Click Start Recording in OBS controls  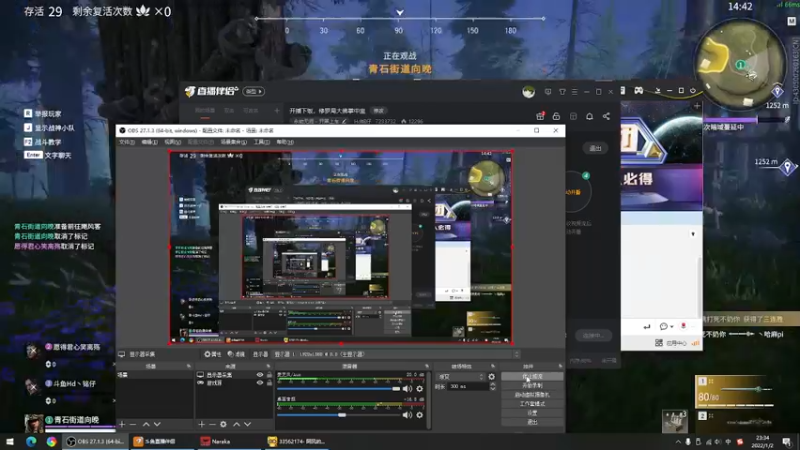(532, 386)
